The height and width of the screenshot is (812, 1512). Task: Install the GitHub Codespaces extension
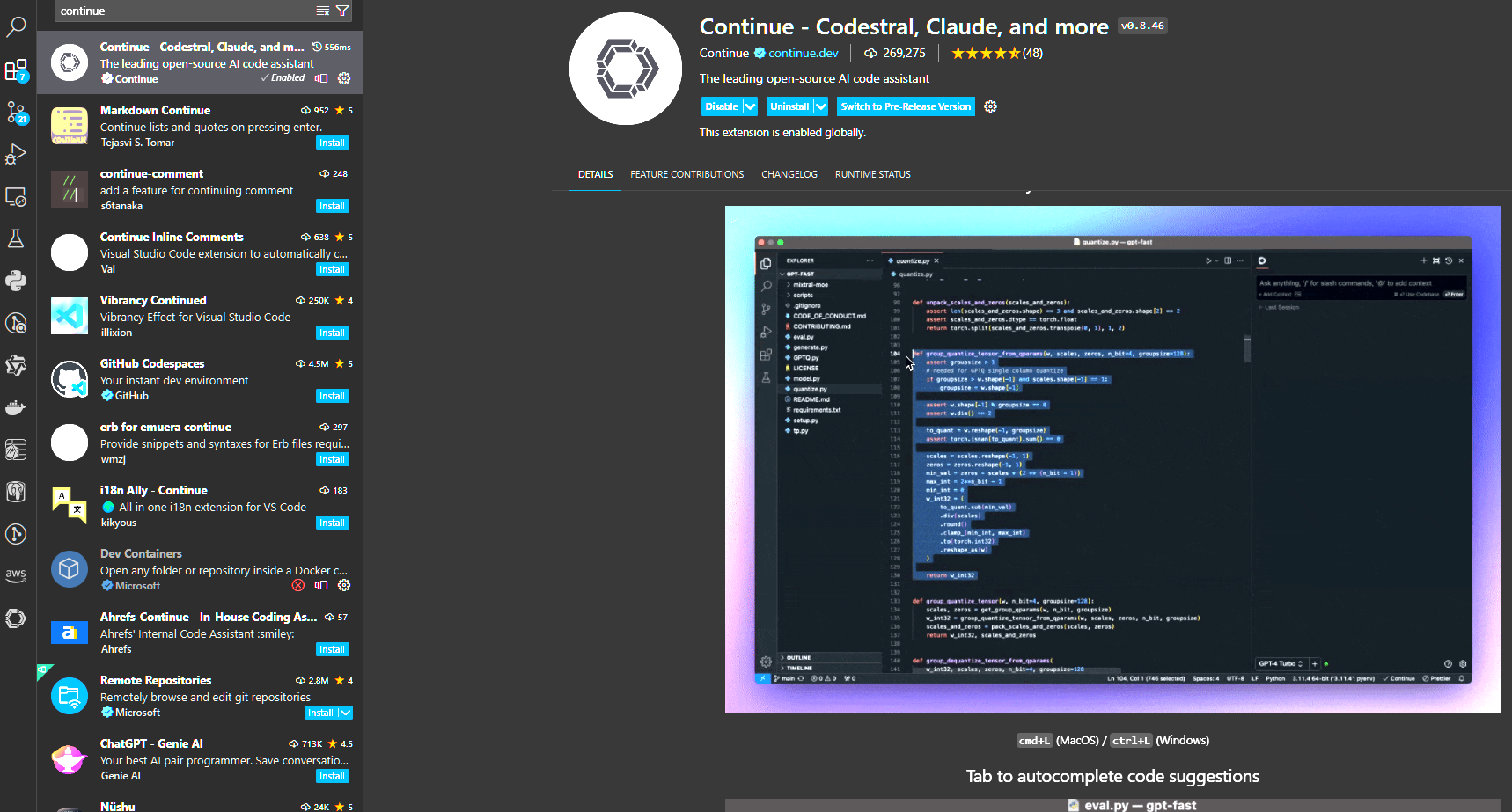(x=333, y=396)
